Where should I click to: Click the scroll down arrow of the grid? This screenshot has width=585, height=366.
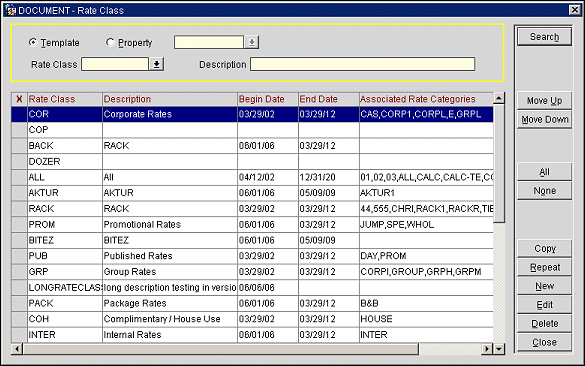click(x=499, y=349)
